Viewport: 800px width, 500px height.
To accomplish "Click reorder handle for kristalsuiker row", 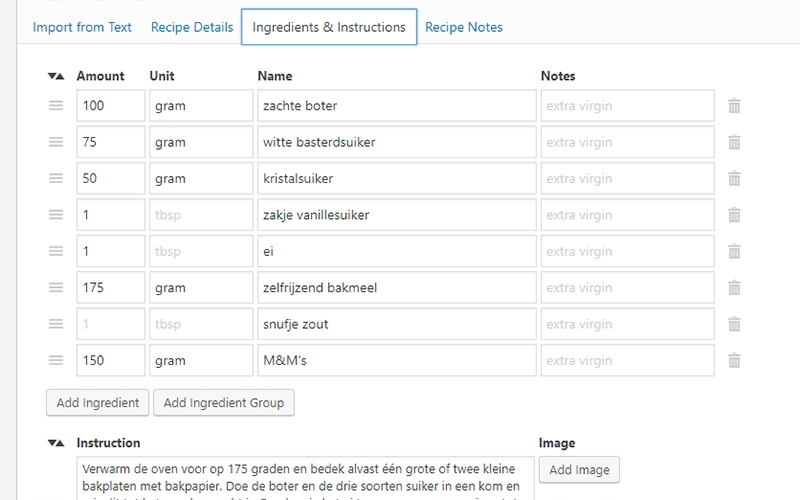I will pyautogui.click(x=56, y=179).
